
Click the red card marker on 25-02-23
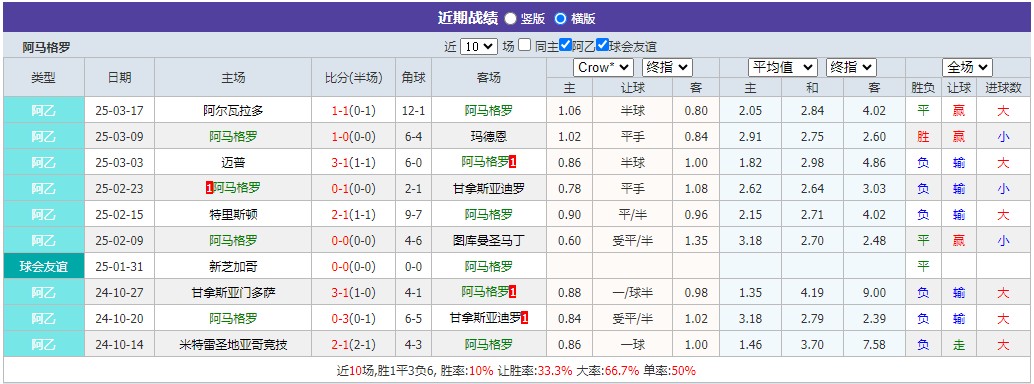[209, 189]
